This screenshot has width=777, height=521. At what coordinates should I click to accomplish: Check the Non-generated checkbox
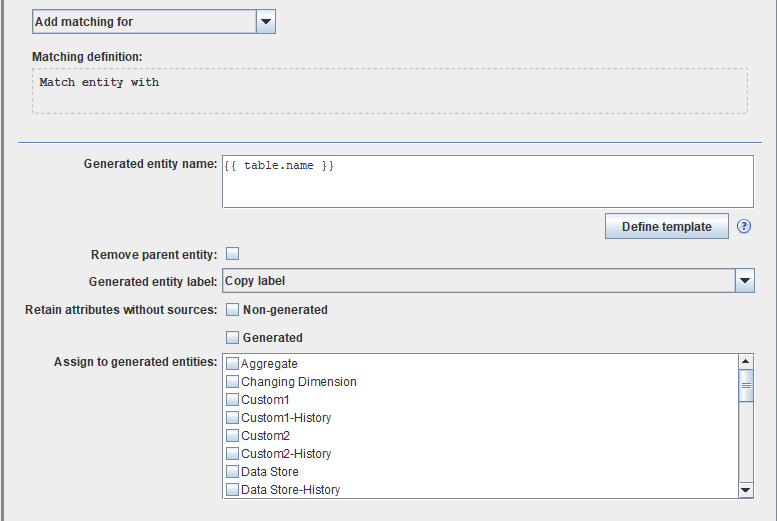pyautogui.click(x=232, y=310)
